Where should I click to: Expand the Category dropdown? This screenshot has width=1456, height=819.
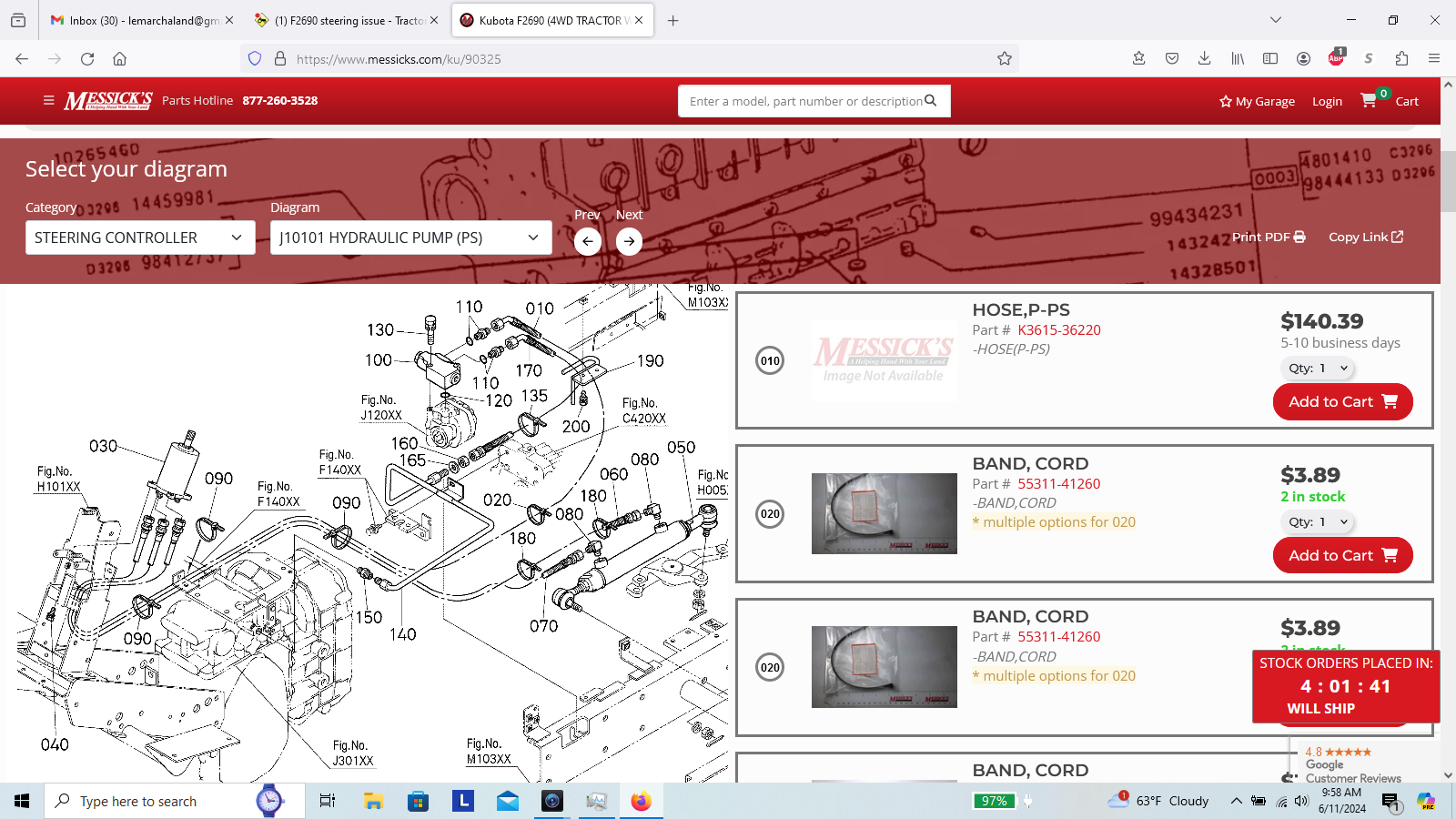click(139, 238)
